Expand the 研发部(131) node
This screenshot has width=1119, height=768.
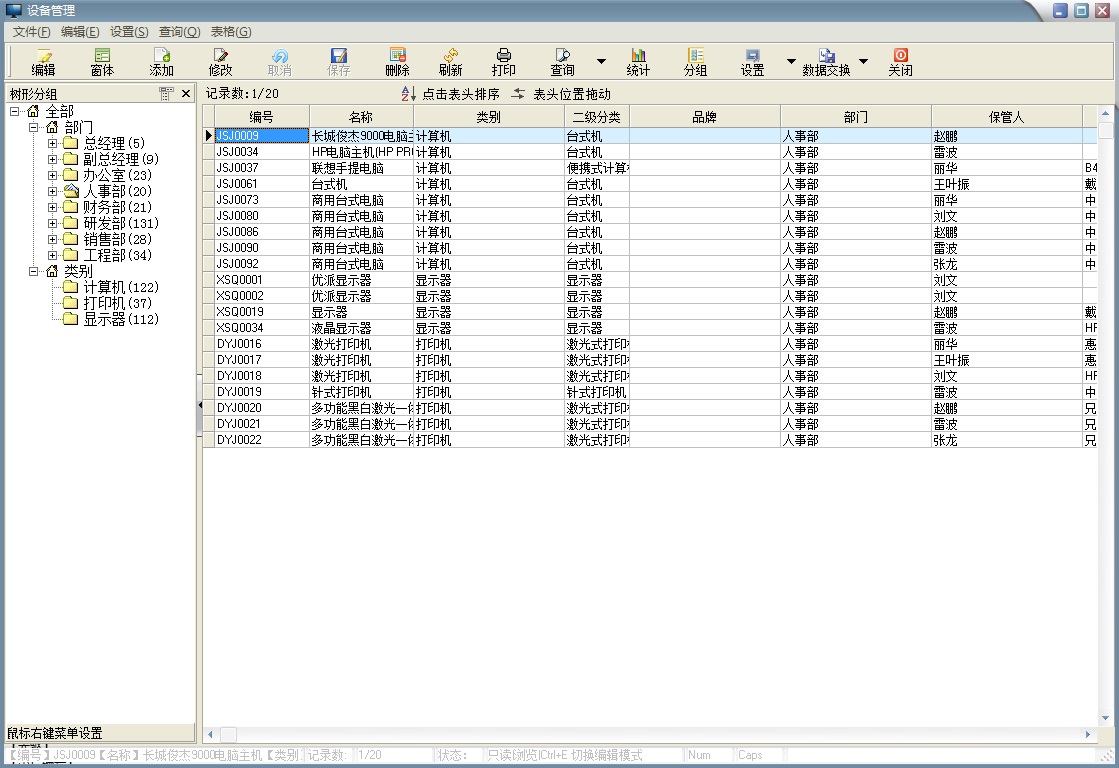click(x=52, y=223)
